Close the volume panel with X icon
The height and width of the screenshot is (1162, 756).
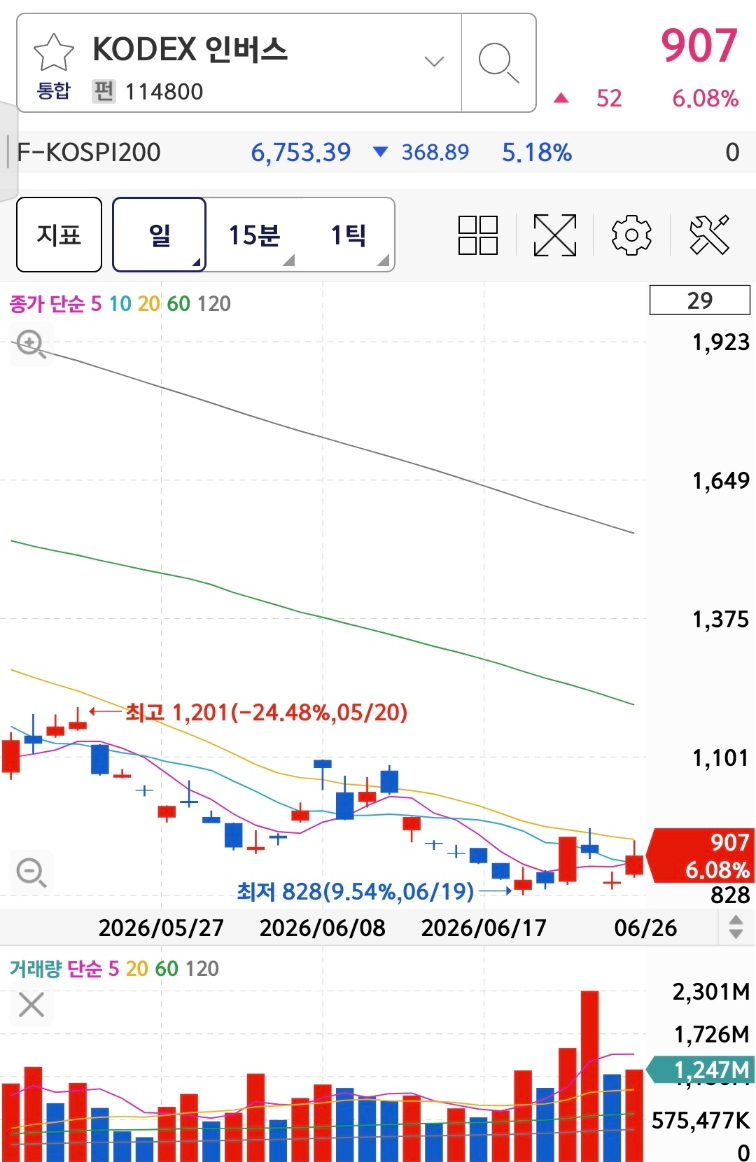click(x=31, y=1005)
